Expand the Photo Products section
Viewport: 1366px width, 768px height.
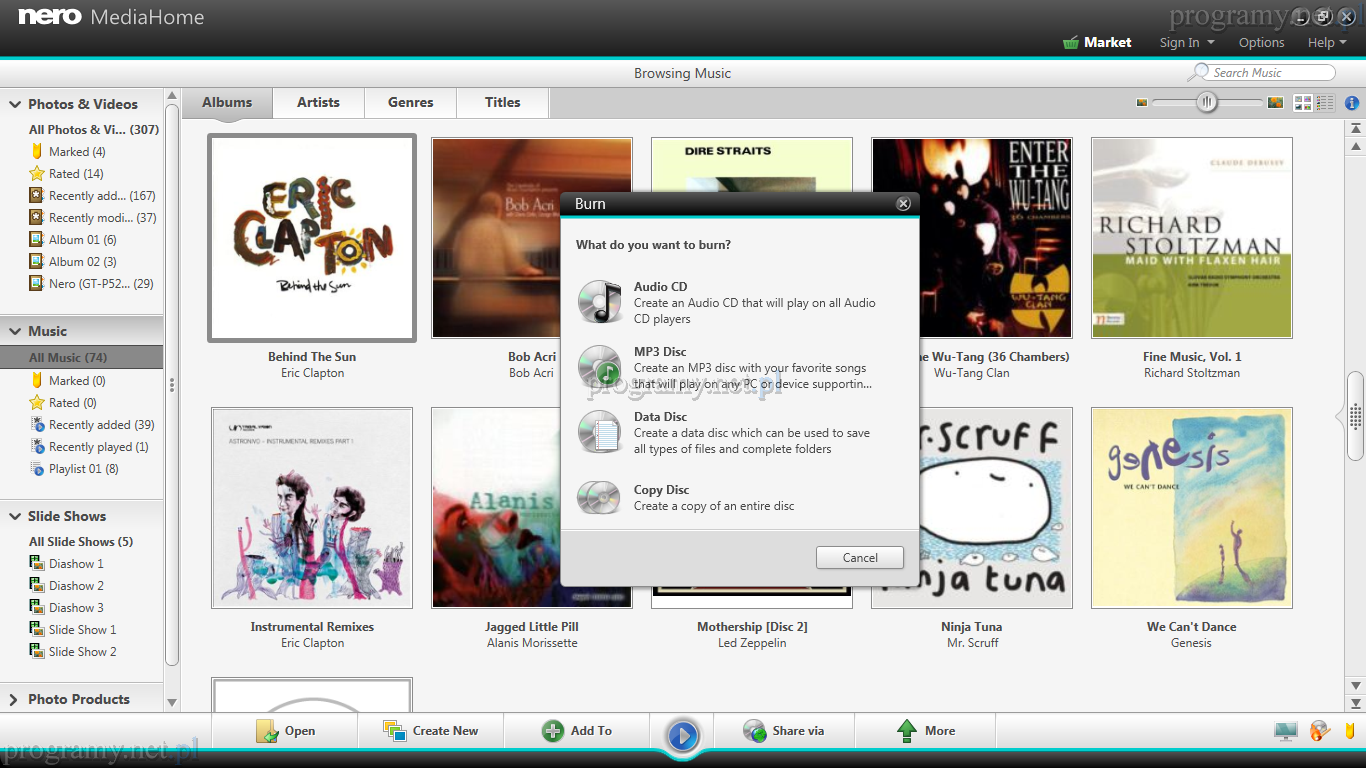click(x=15, y=699)
